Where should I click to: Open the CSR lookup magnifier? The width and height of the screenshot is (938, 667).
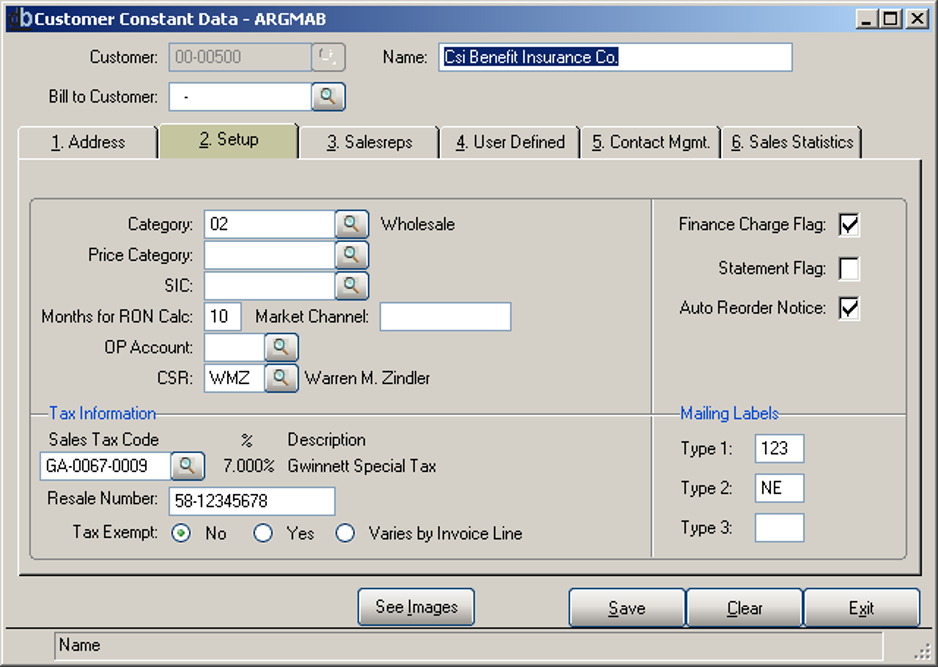tap(281, 378)
